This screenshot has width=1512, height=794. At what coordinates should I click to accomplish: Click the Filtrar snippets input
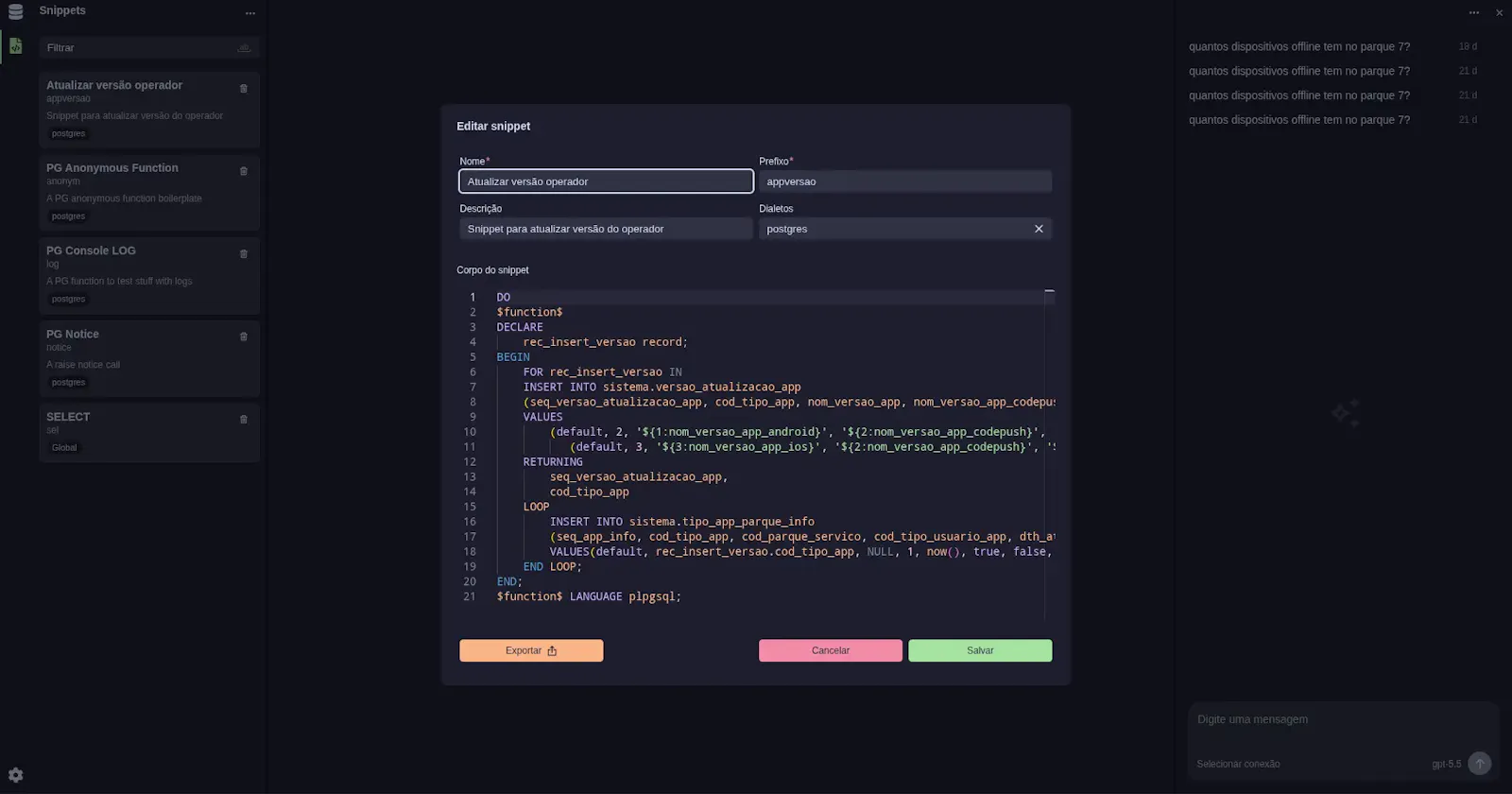point(149,47)
